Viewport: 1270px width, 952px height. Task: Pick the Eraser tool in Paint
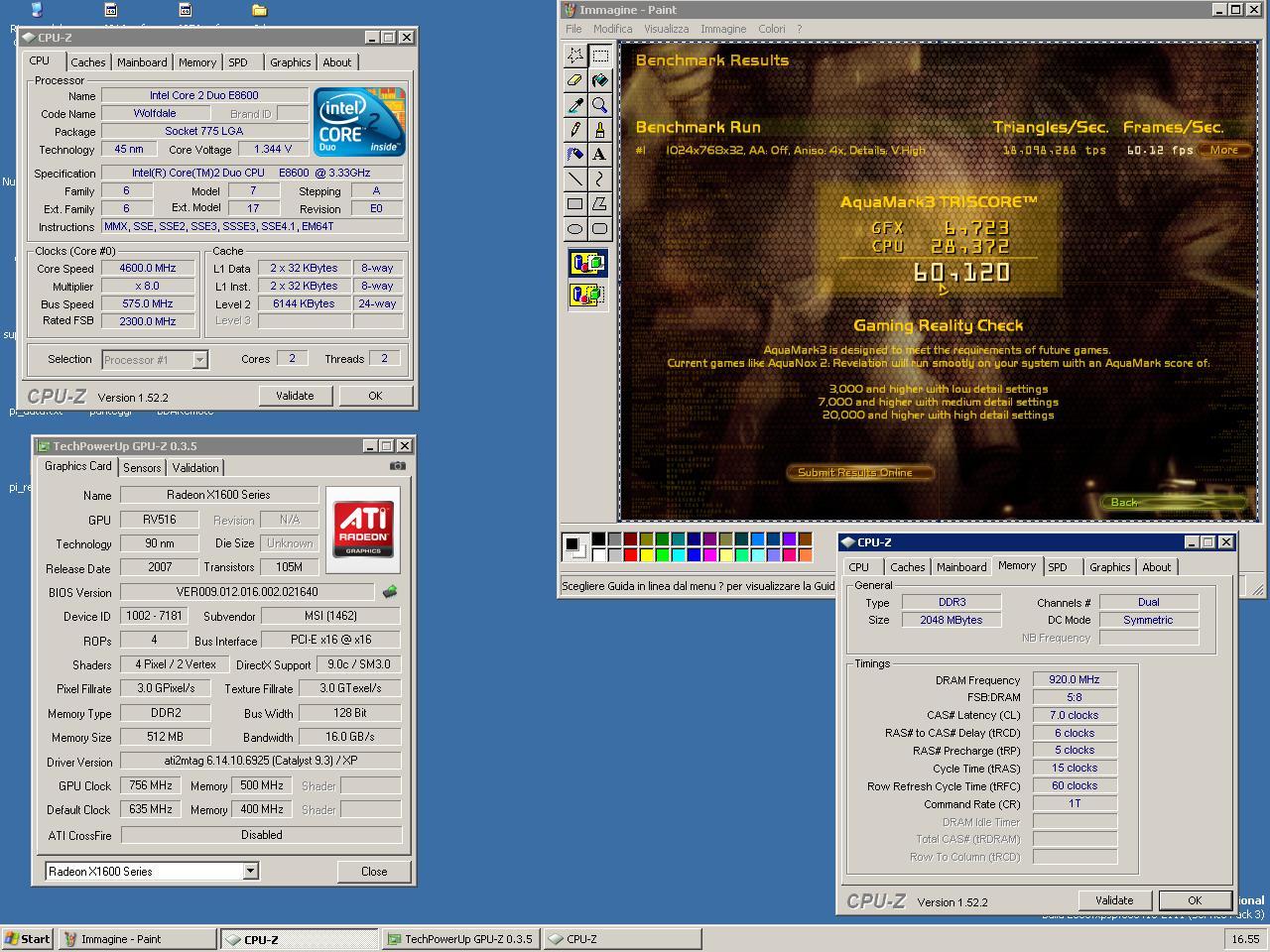(575, 80)
